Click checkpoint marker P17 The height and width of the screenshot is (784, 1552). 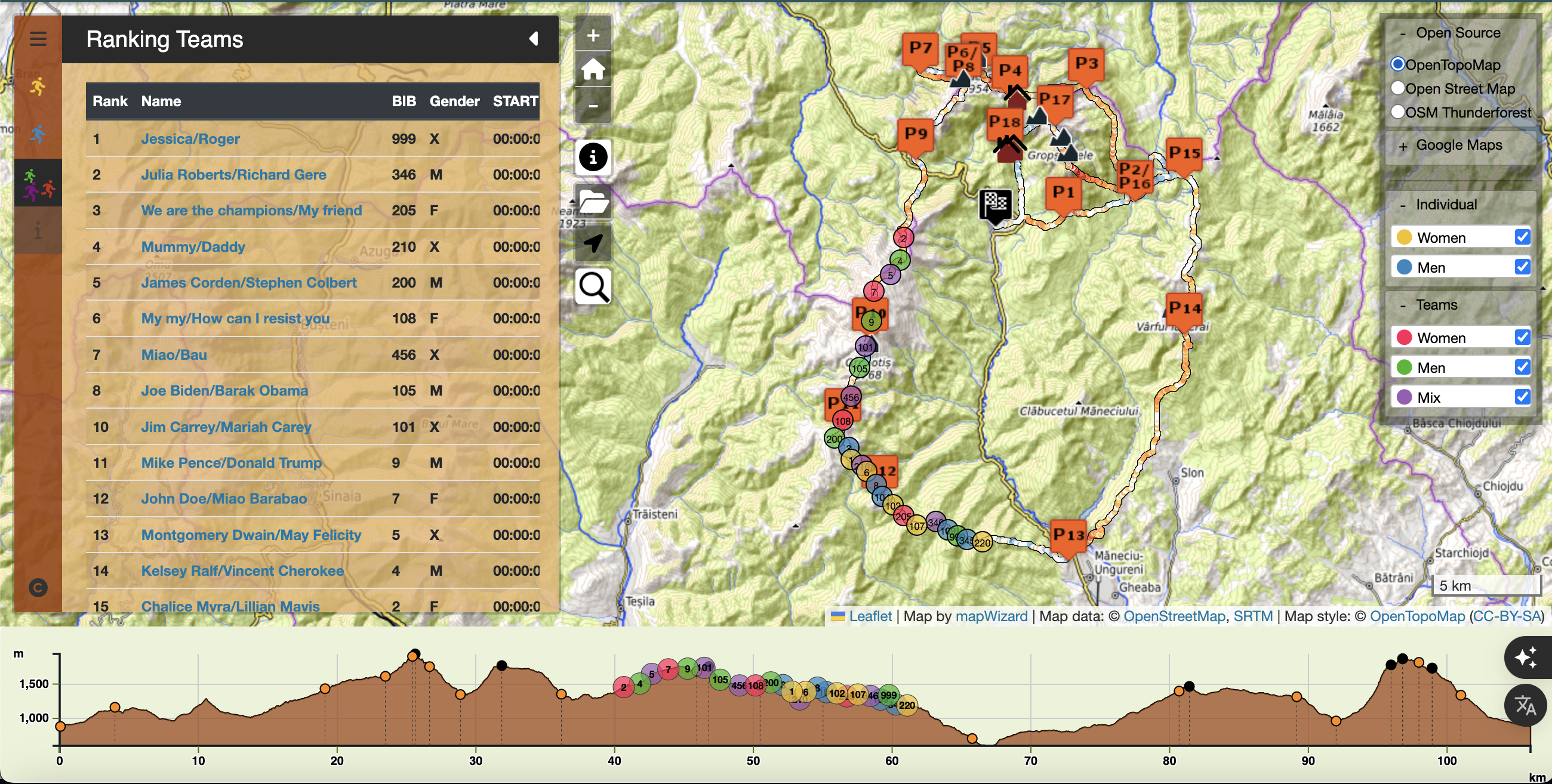pyautogui.click(x=1054, y=101)
